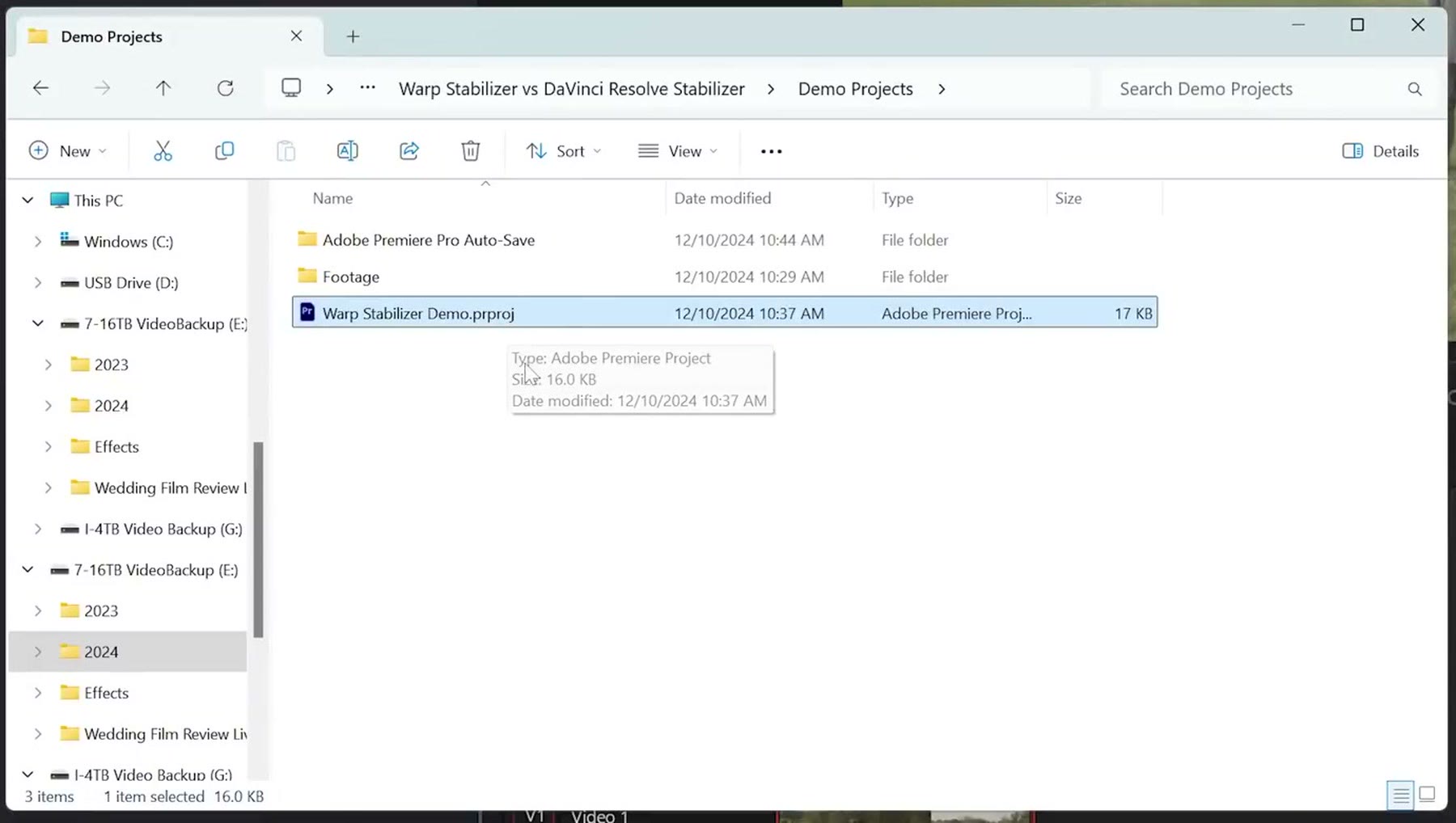1456x823 pixels.
Task: Click the 12/10/2024 10:44 AM date cell
Action: [x=749, y=240]
